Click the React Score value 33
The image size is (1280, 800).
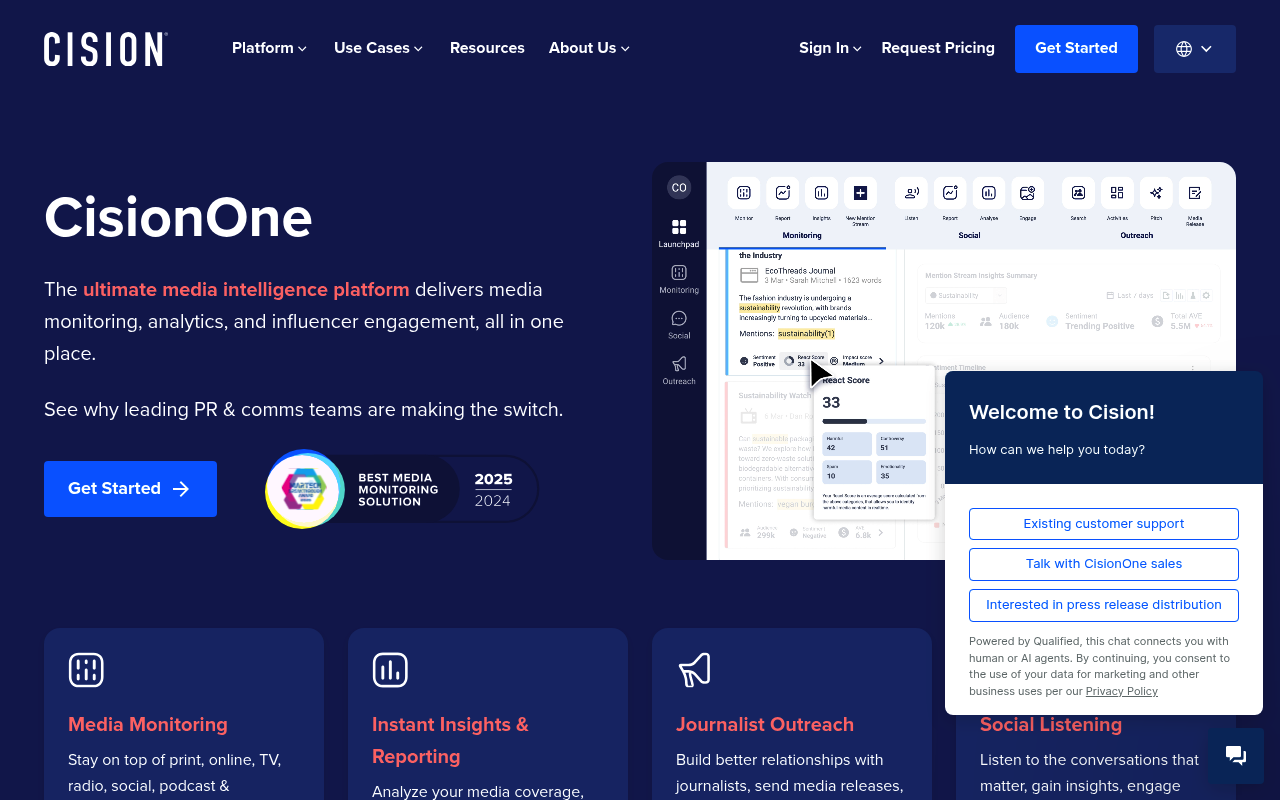pos(831,402)
